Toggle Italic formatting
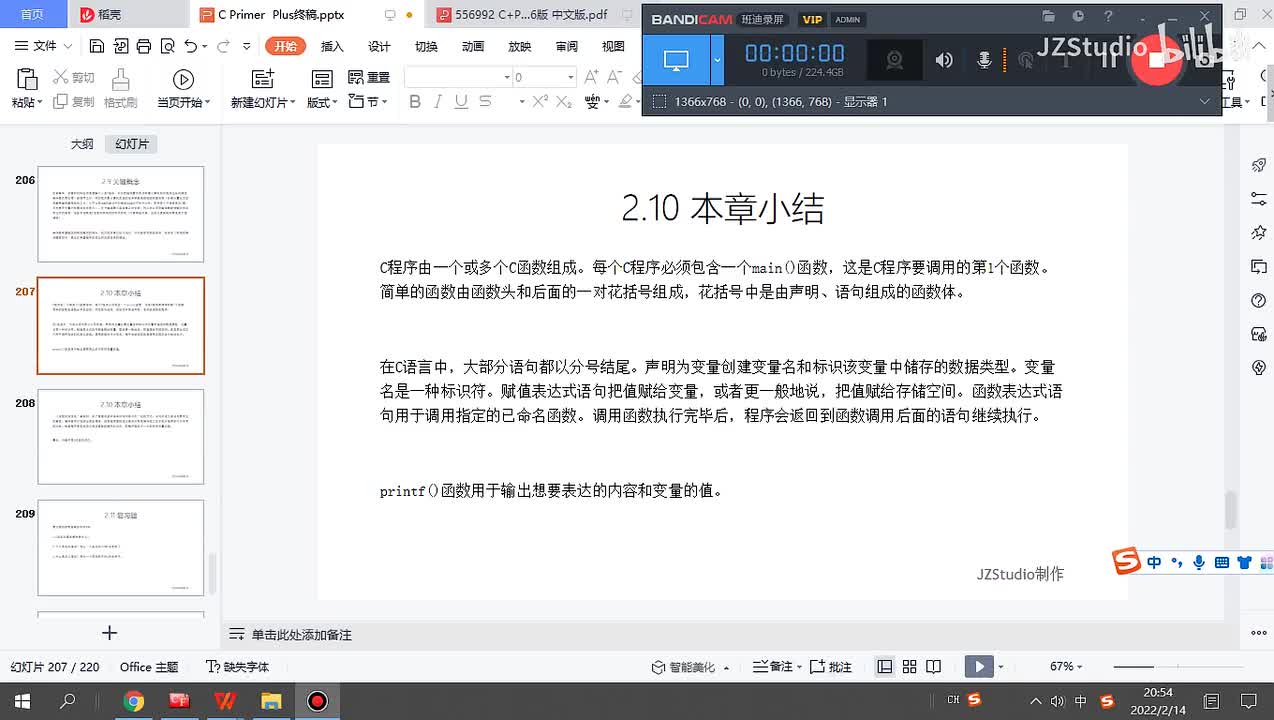The width and height of the screenshot is (1274, 720). [x=438, y=101]
